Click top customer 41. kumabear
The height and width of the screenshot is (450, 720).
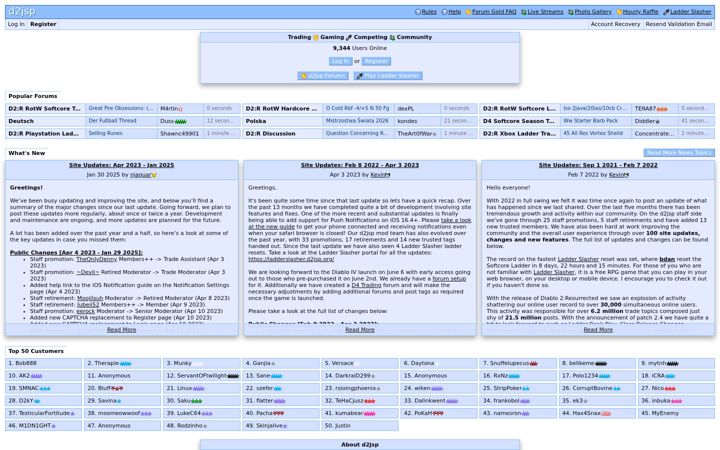pos(360,413)
